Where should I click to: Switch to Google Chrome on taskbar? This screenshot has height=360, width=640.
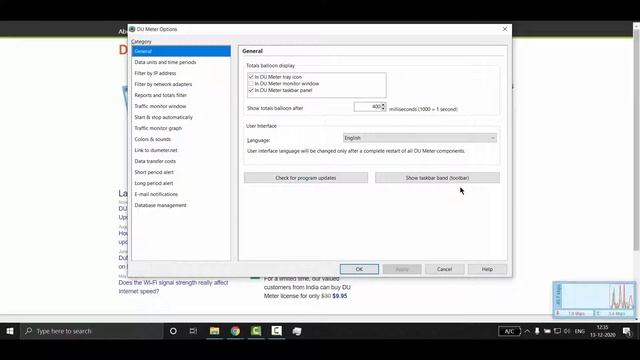click(x=235, y=331)
